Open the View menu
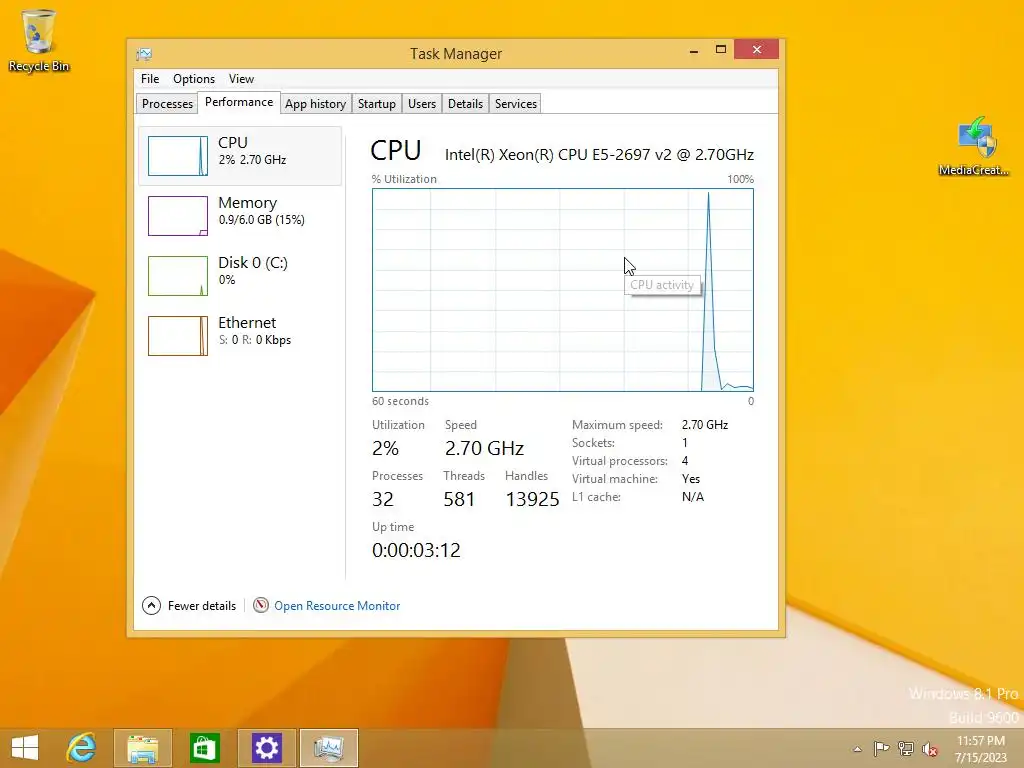Viewport: 1024px width, 768px height. pos(241,78)
